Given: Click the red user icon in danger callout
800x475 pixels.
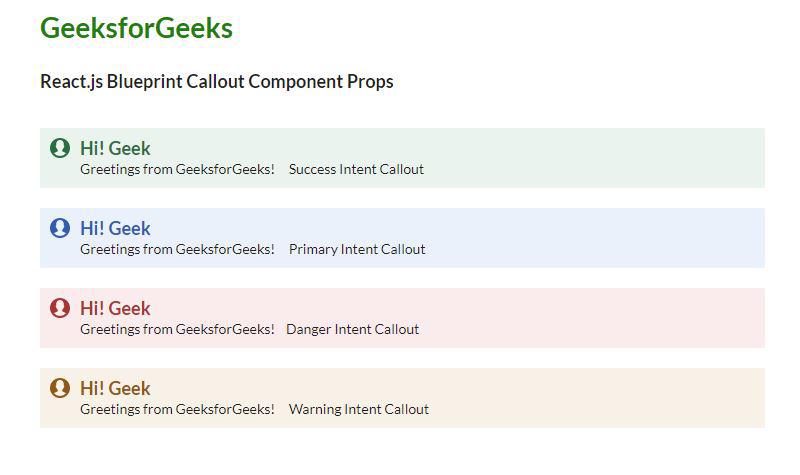Looking at the screenshot, I should pos(60,308).
